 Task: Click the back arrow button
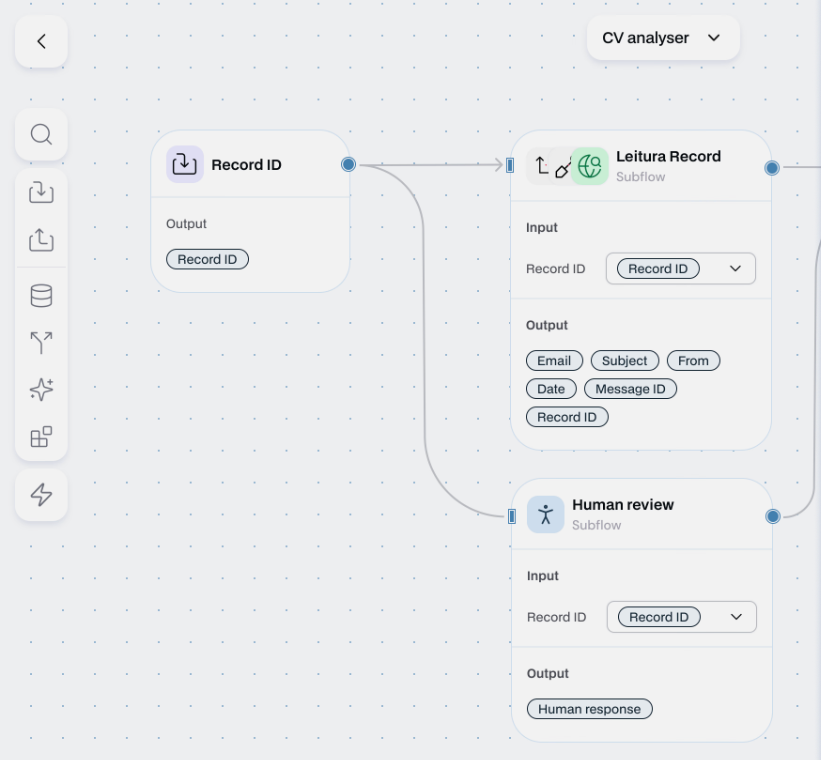pyautogui.click(x=41, y=42)
